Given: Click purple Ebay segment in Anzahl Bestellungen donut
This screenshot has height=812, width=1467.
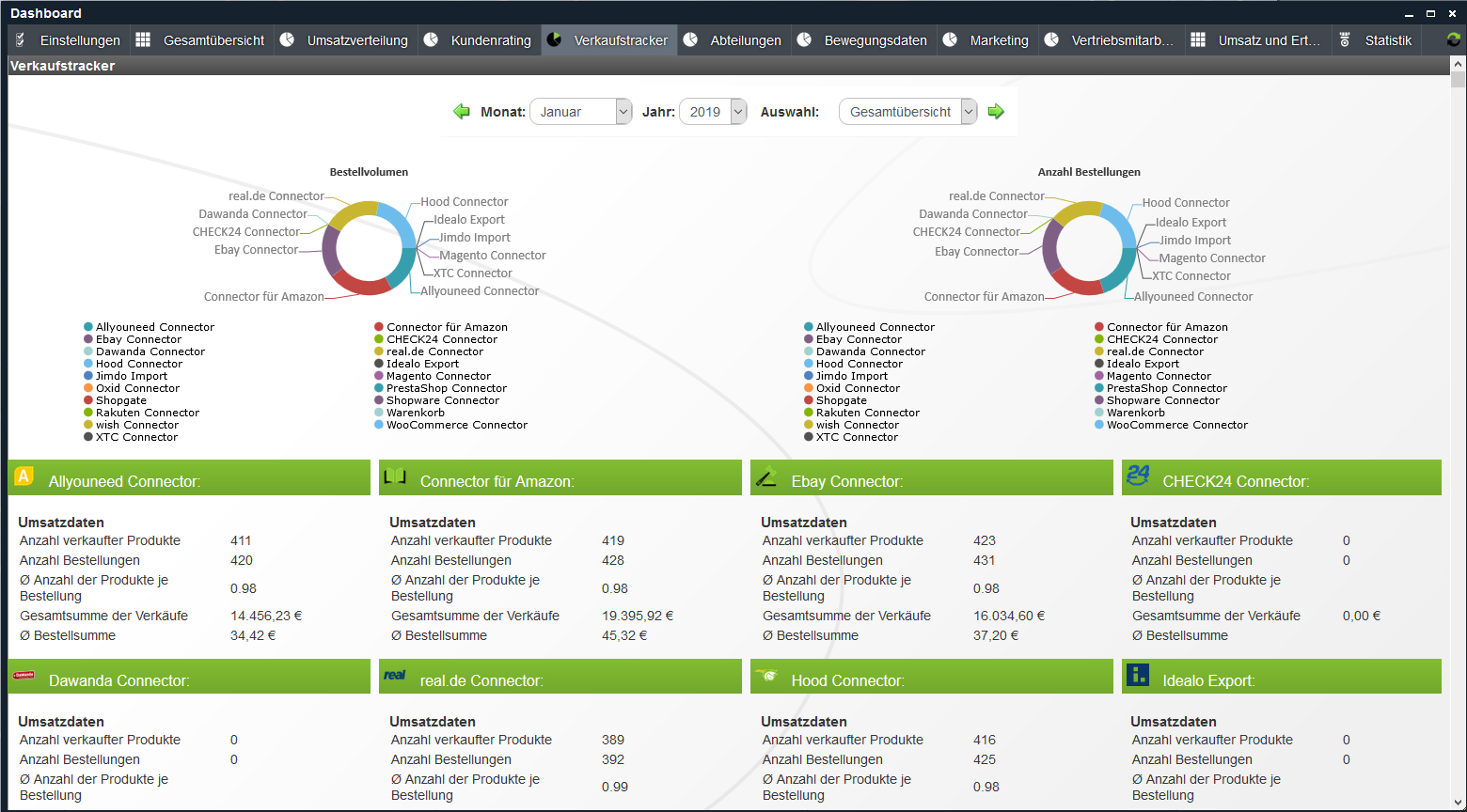Looking at the screenshot, I should pos(1051,246).
